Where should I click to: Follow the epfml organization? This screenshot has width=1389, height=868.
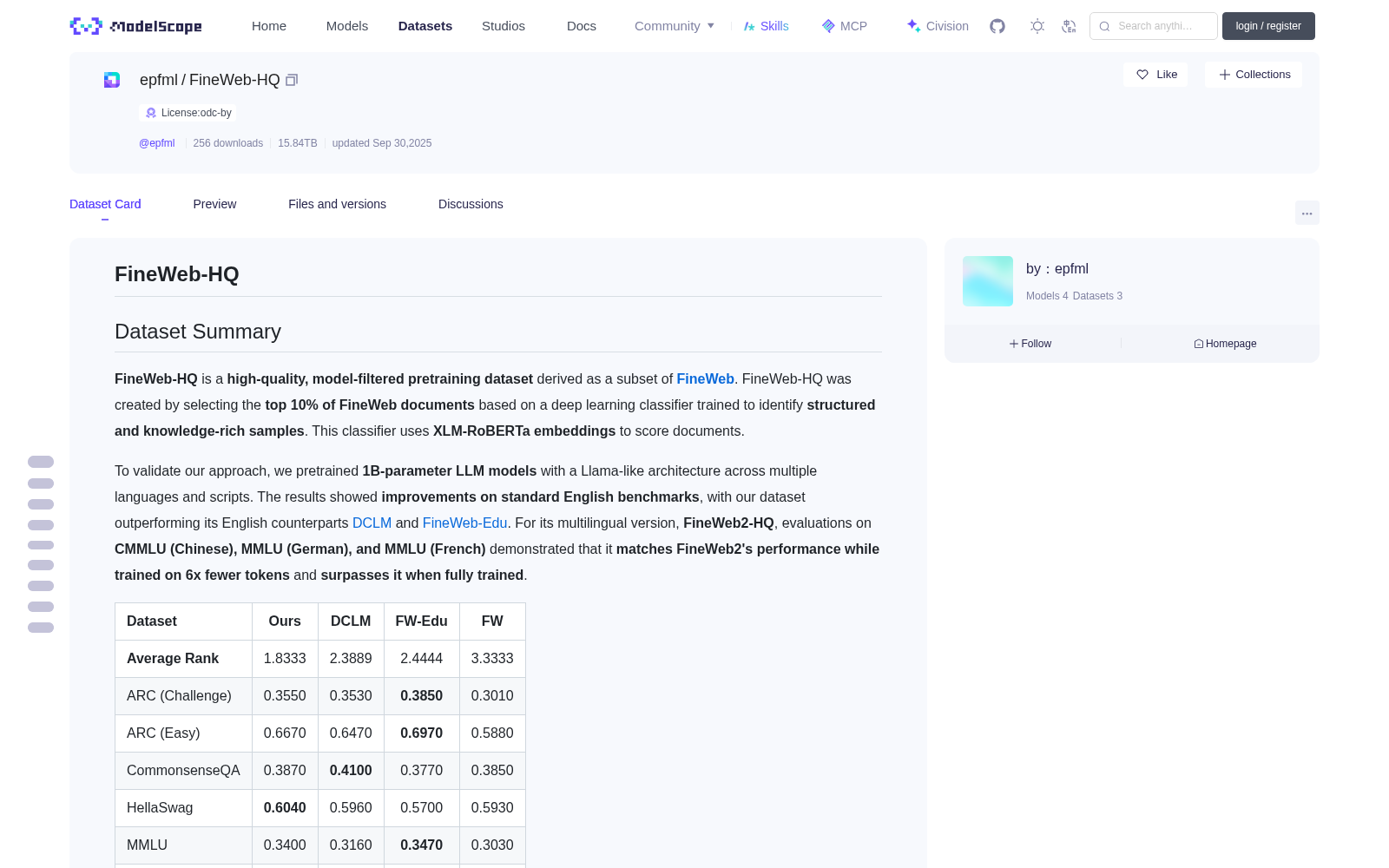point(1030,344)
